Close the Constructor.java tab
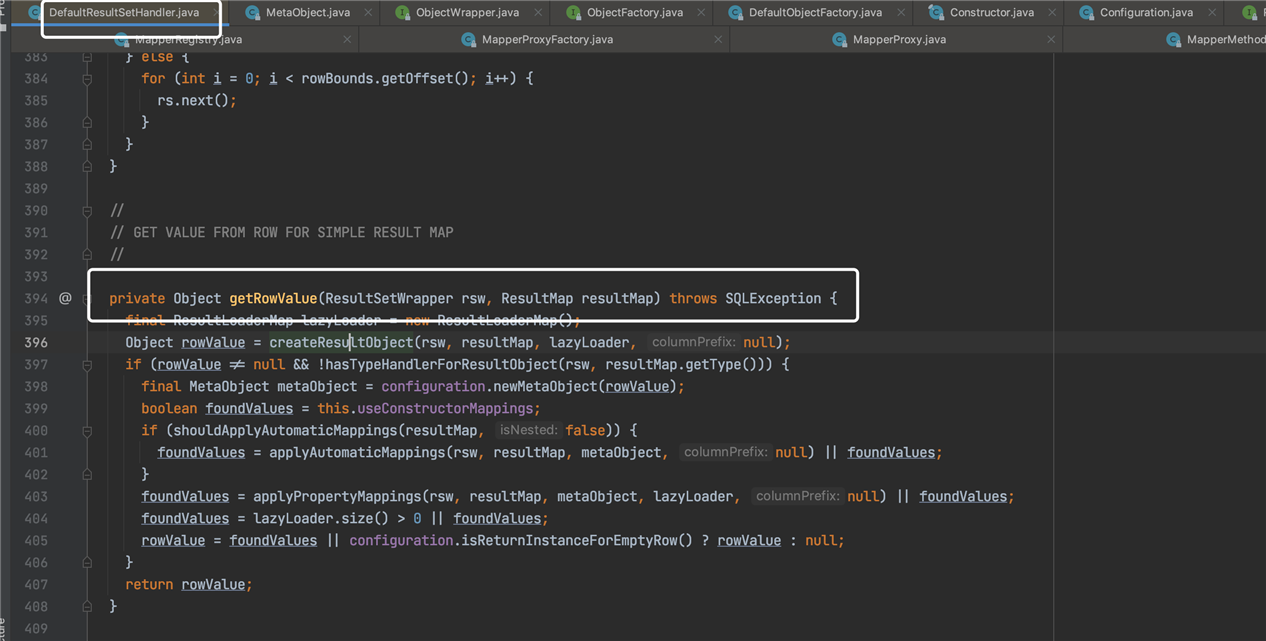The height and width of the screenshot is (641, 1266). (1050, 12)
